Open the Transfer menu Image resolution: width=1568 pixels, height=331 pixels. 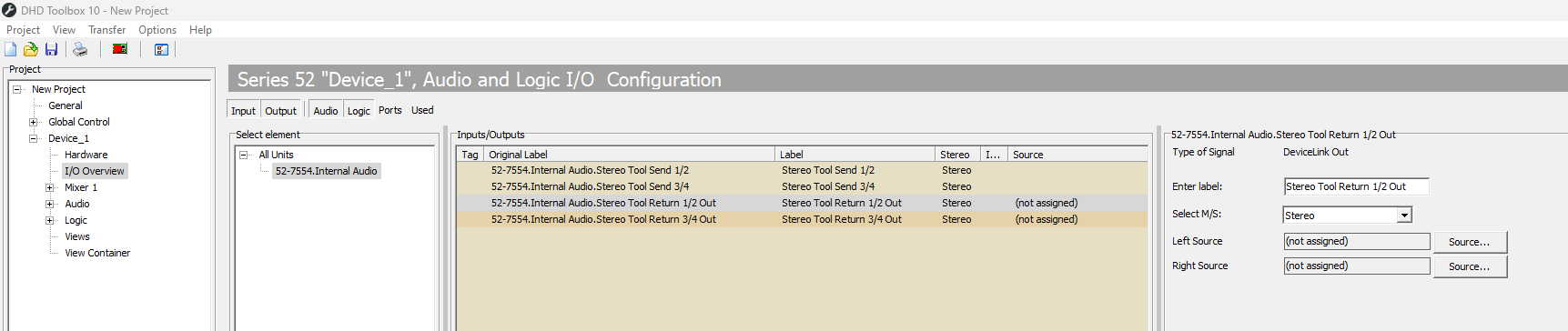point(107,30)
